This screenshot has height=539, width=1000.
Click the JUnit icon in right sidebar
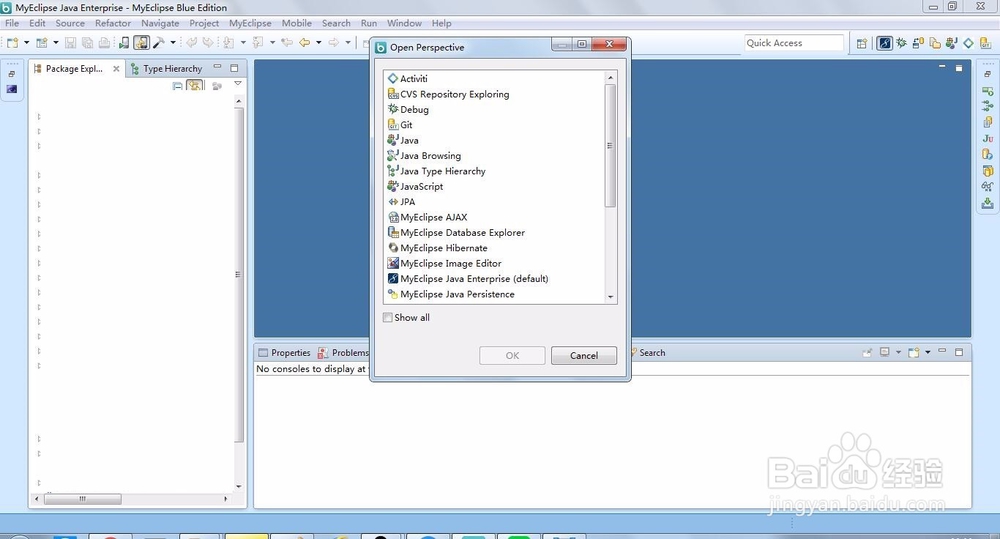(x=988, y=138)
